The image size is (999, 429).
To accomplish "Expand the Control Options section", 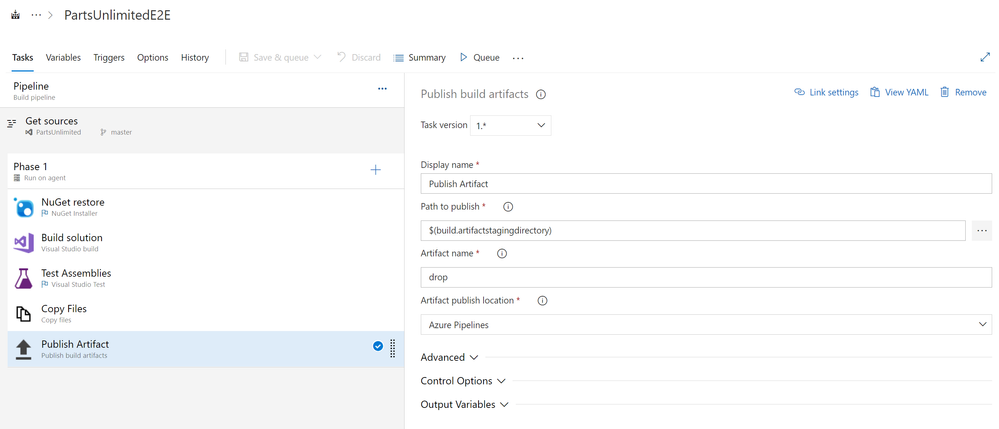I will pyautogui.click(x=463, y=381).
